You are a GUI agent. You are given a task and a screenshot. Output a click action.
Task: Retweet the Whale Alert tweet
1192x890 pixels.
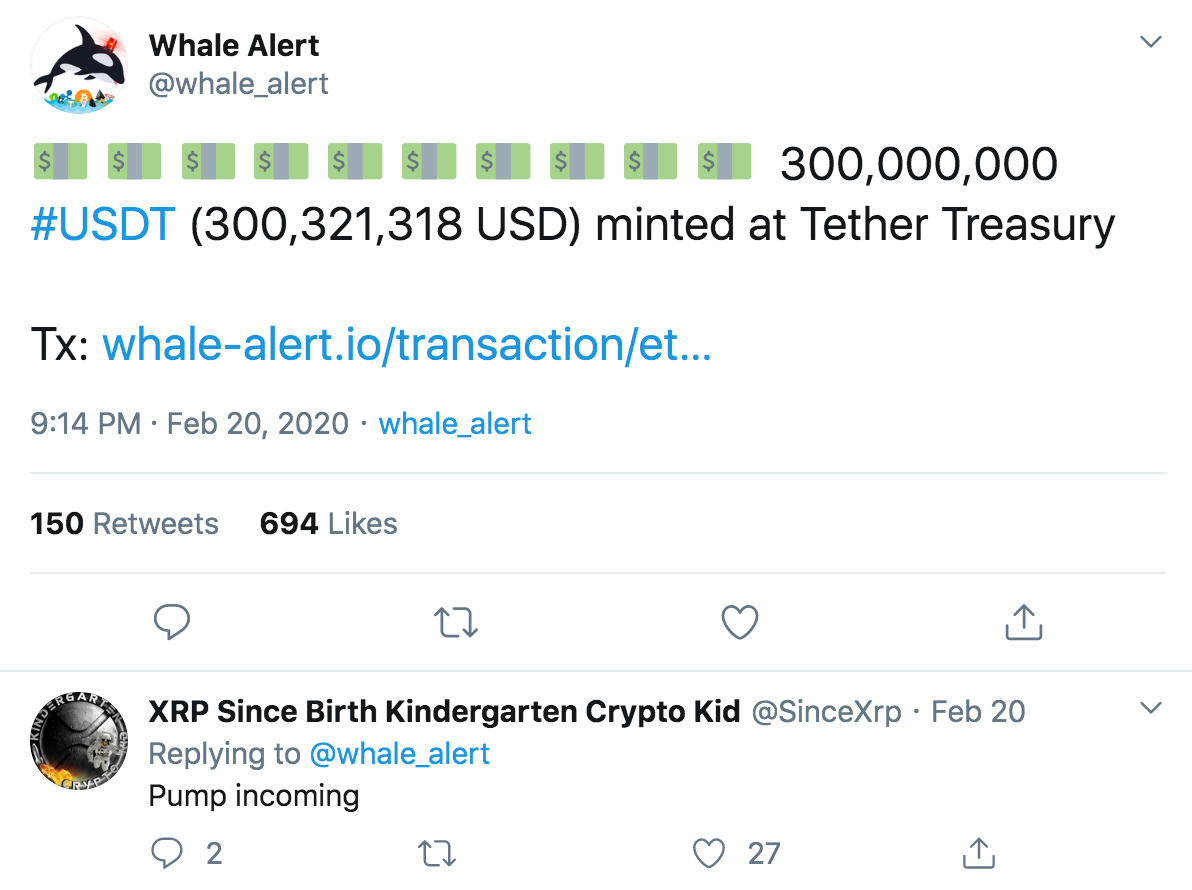(x=458, y=623)
